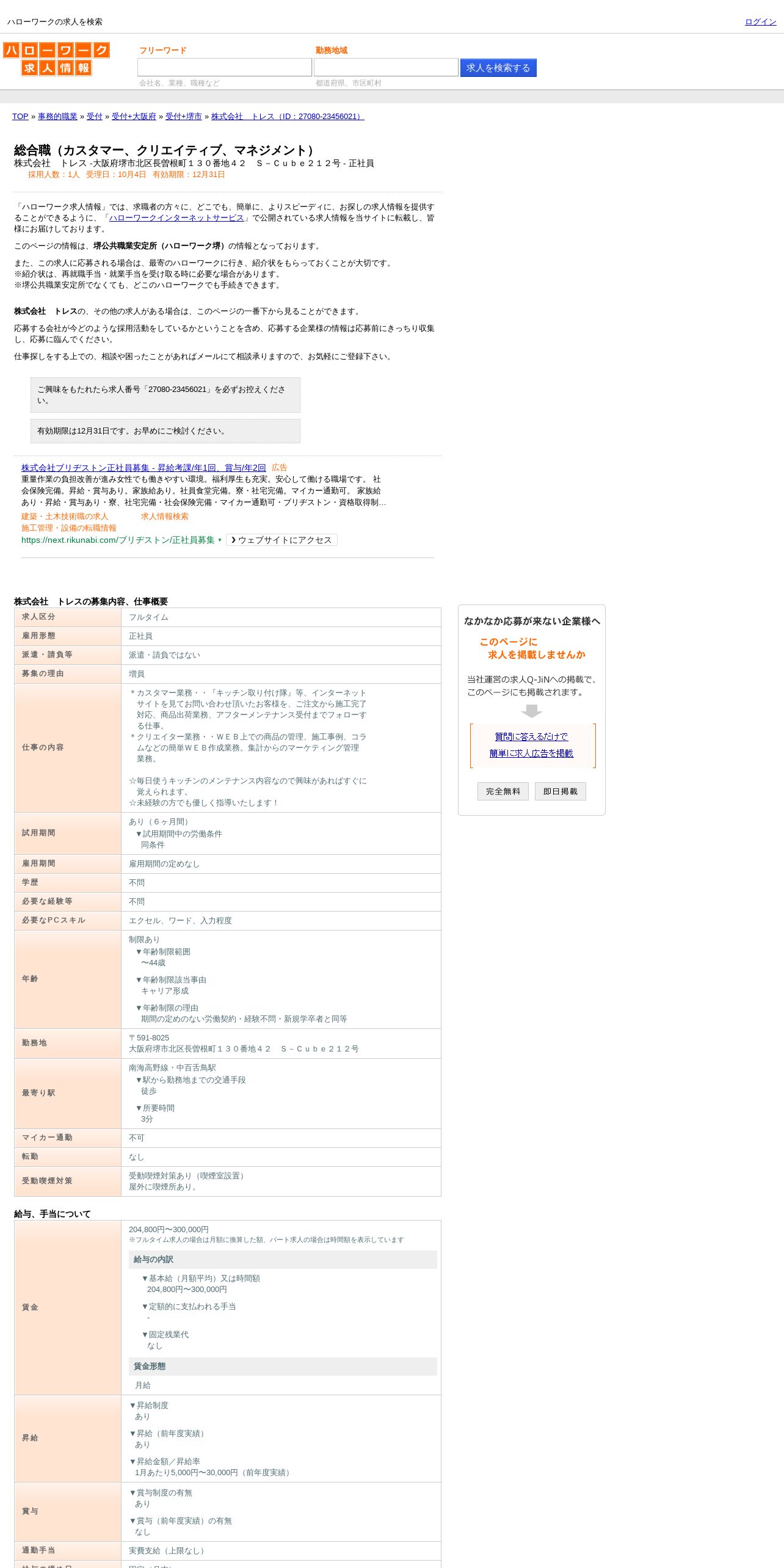Click 増員 table value
Screen dimensions: 784x1568
137,674
